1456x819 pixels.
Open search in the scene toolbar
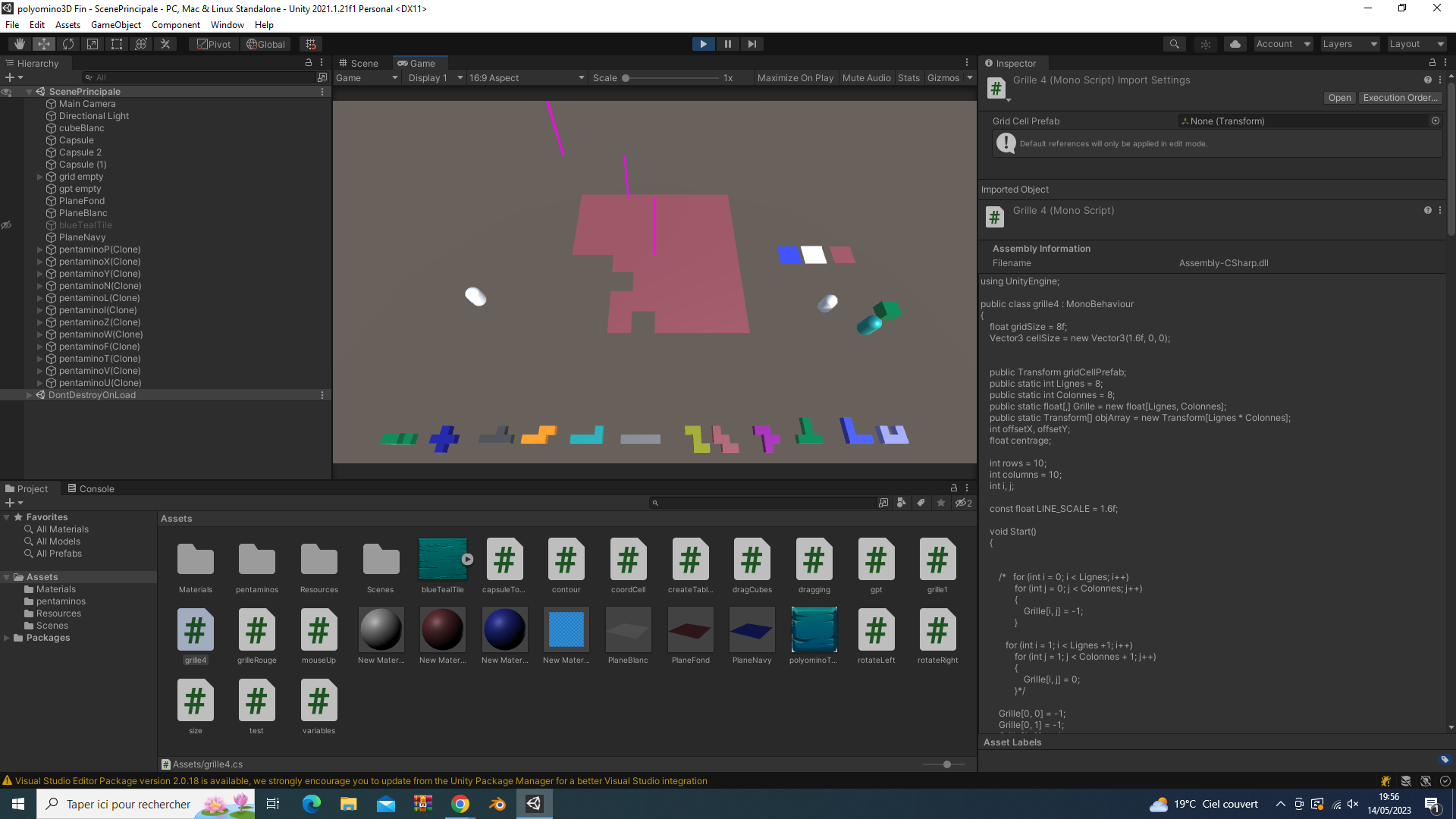click(1174, 43)
